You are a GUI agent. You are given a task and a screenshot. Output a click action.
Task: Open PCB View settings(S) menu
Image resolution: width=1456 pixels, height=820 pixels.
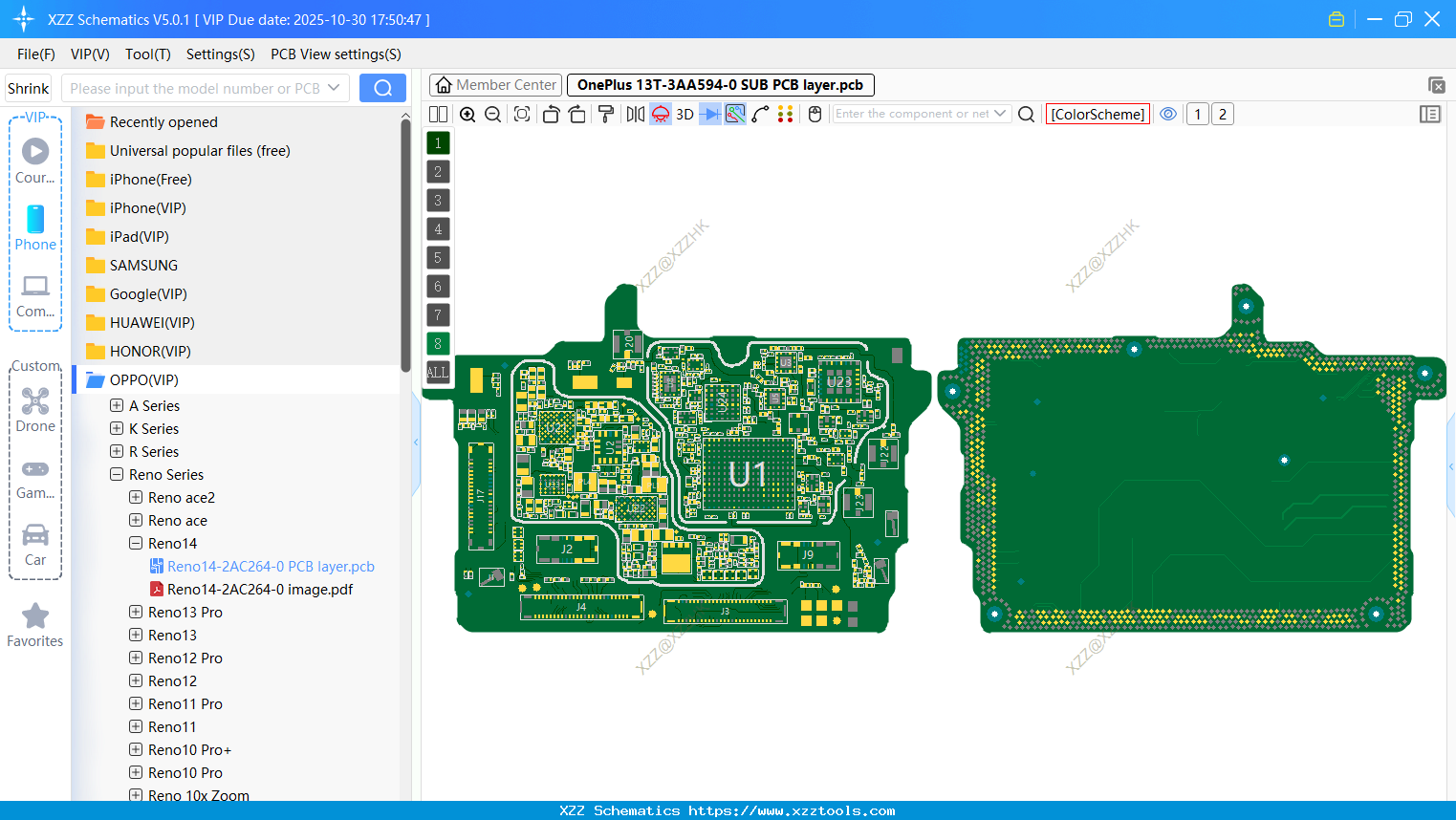tap(336, 54)
